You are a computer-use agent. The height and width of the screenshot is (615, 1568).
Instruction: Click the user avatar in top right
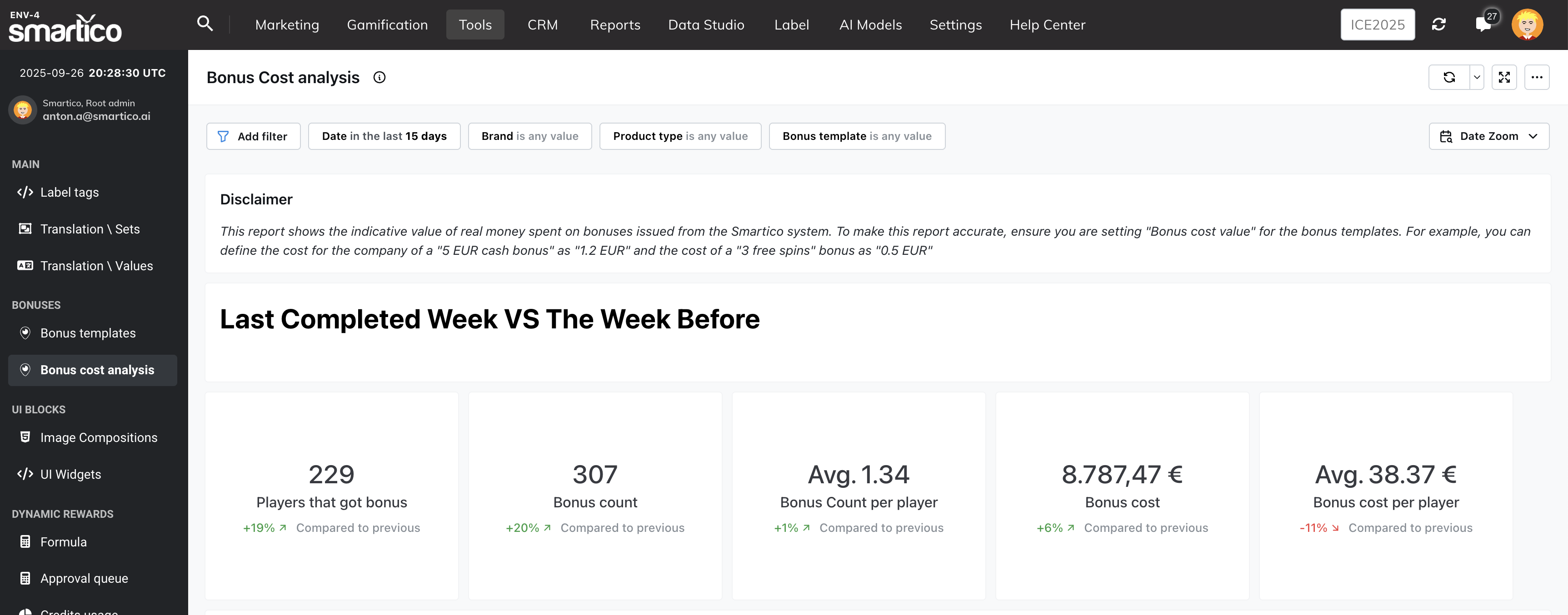pyautogui.click(x=1527, y=25)
